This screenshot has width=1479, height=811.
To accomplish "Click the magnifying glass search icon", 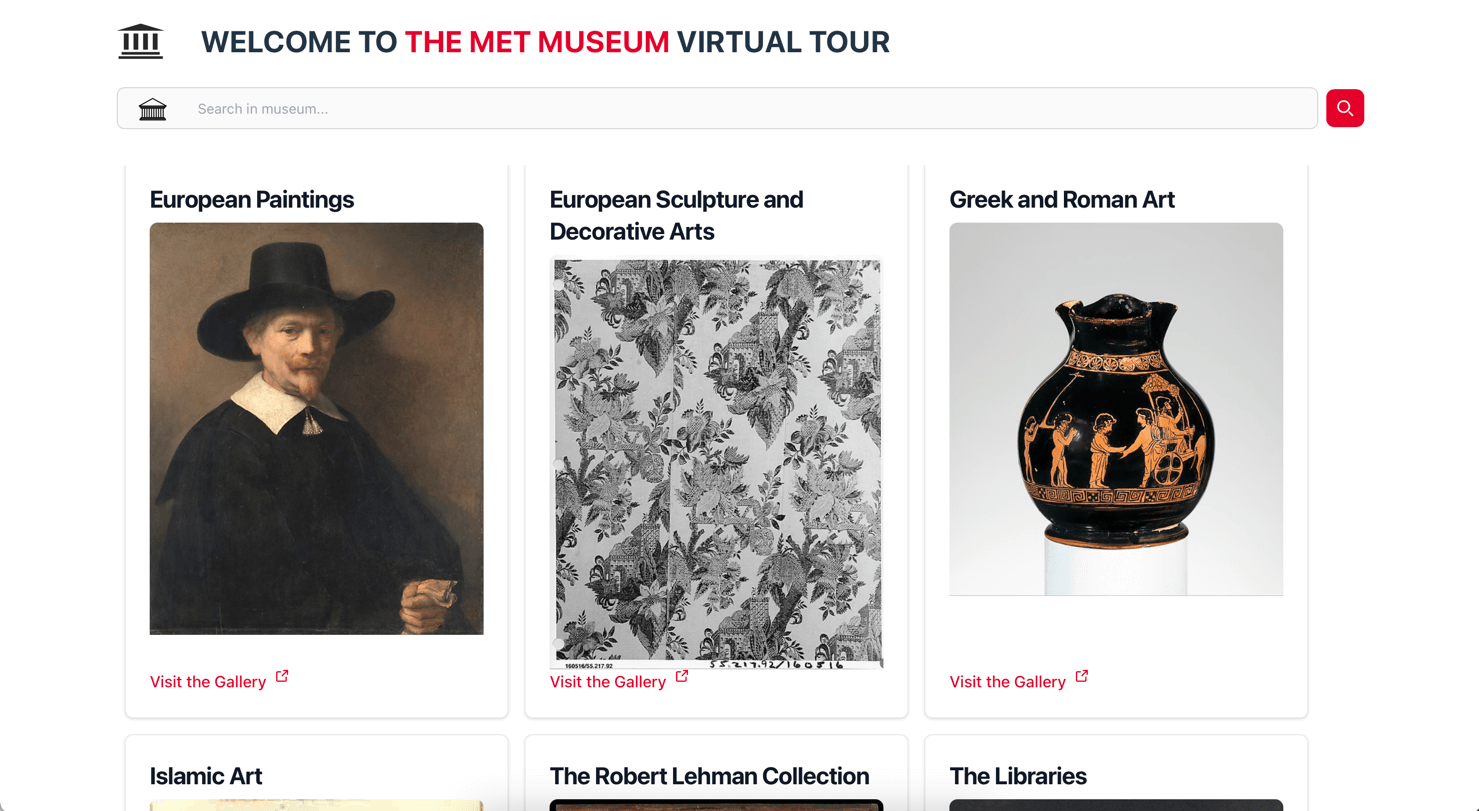I will click(1344, 108).
